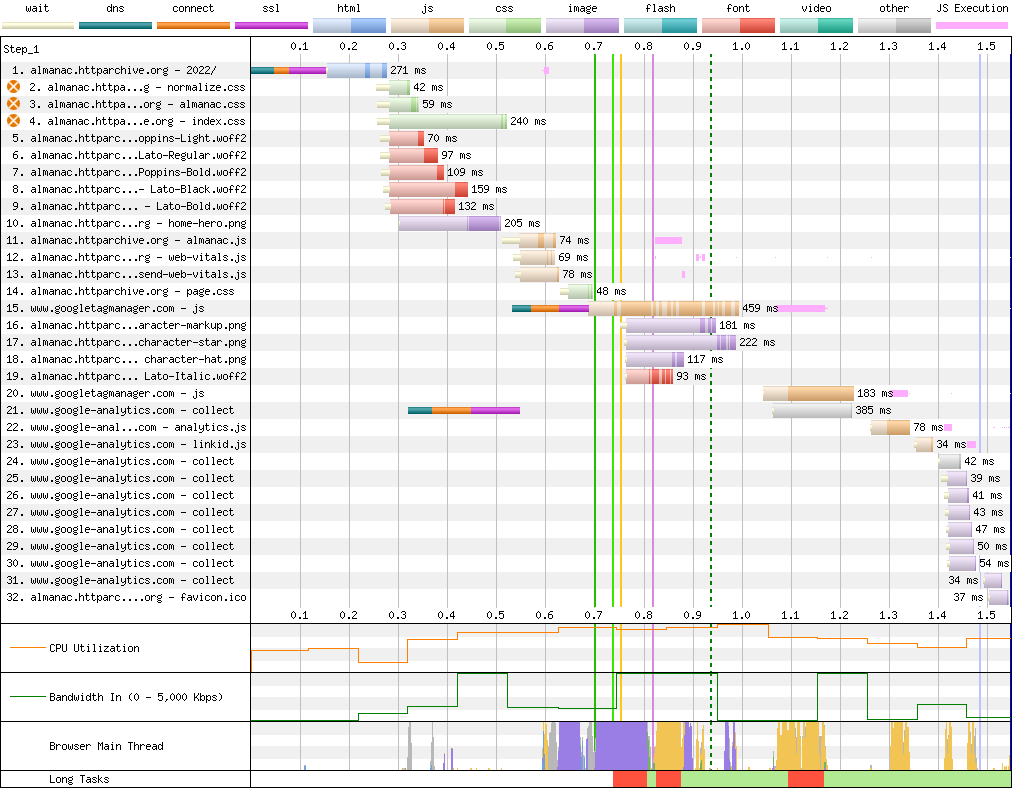Pick the ssl legend color bar
Image resolution: width=1012 pixels, height=788 pixels.
pos(271,25)
